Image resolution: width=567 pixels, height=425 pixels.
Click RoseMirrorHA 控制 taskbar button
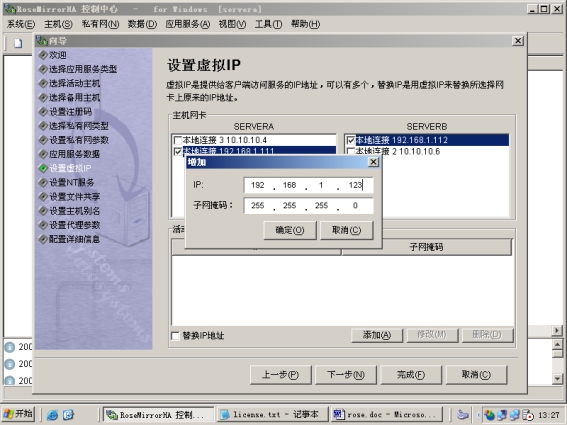(x=158, y=415)
